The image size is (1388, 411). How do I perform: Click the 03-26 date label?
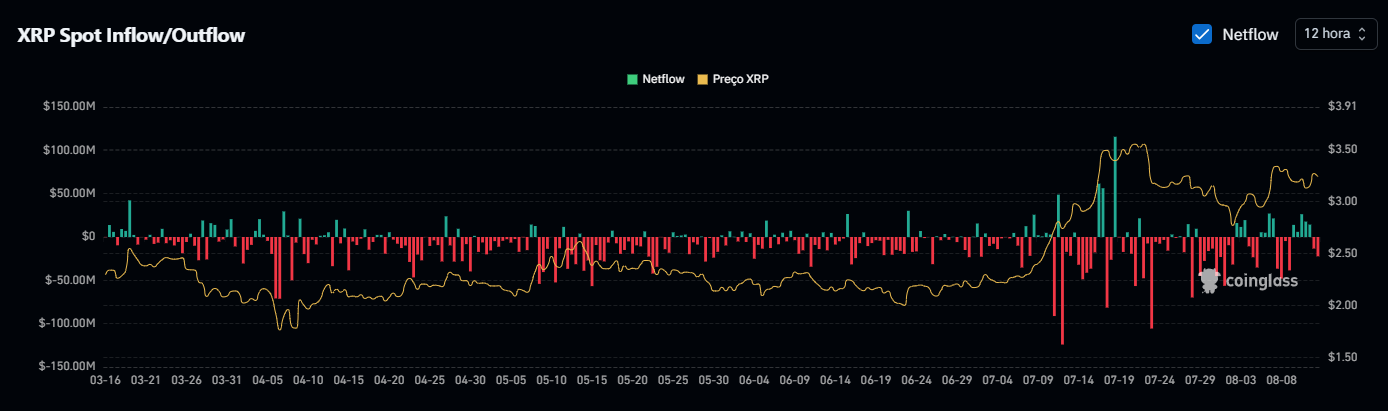pos(186,380)
